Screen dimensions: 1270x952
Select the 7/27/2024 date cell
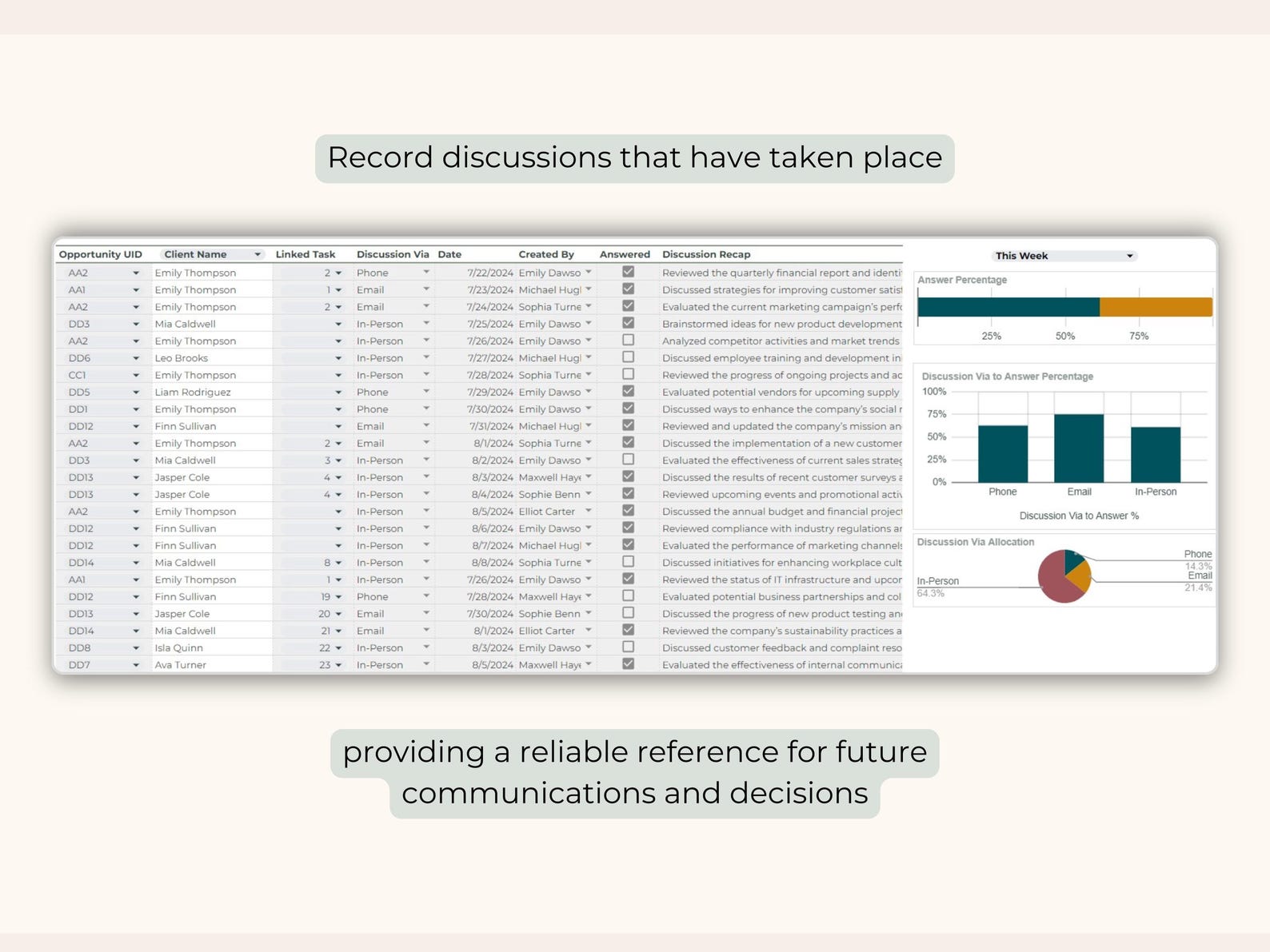tap(475, 358)
